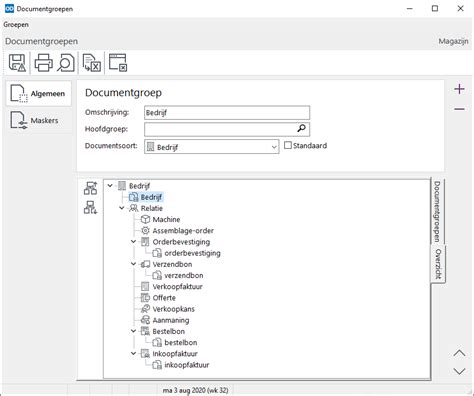474x396 pixels.
Task: Select the verzendbon child item
Action: [x=184, y=276]
